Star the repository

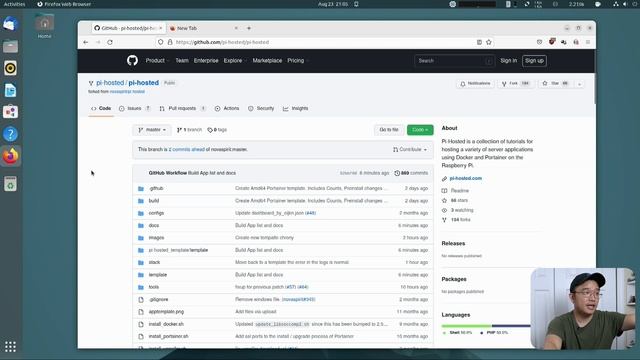pos(555,84)
